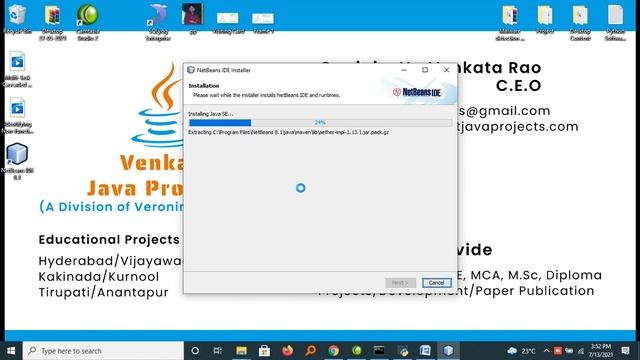The height and width of the screenshot is (360, 640).
Task: Select the Visiting Card image file on the desktop
Action: click(228, 22)
